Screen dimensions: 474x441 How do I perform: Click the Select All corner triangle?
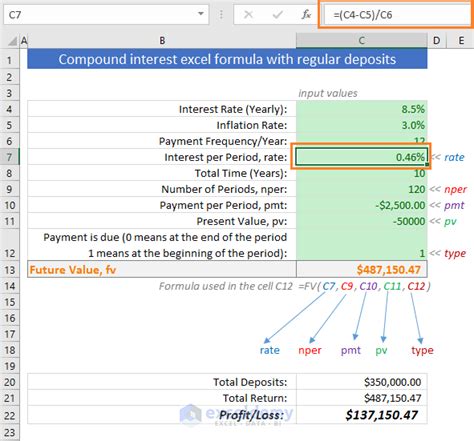(x=12, y=41)
